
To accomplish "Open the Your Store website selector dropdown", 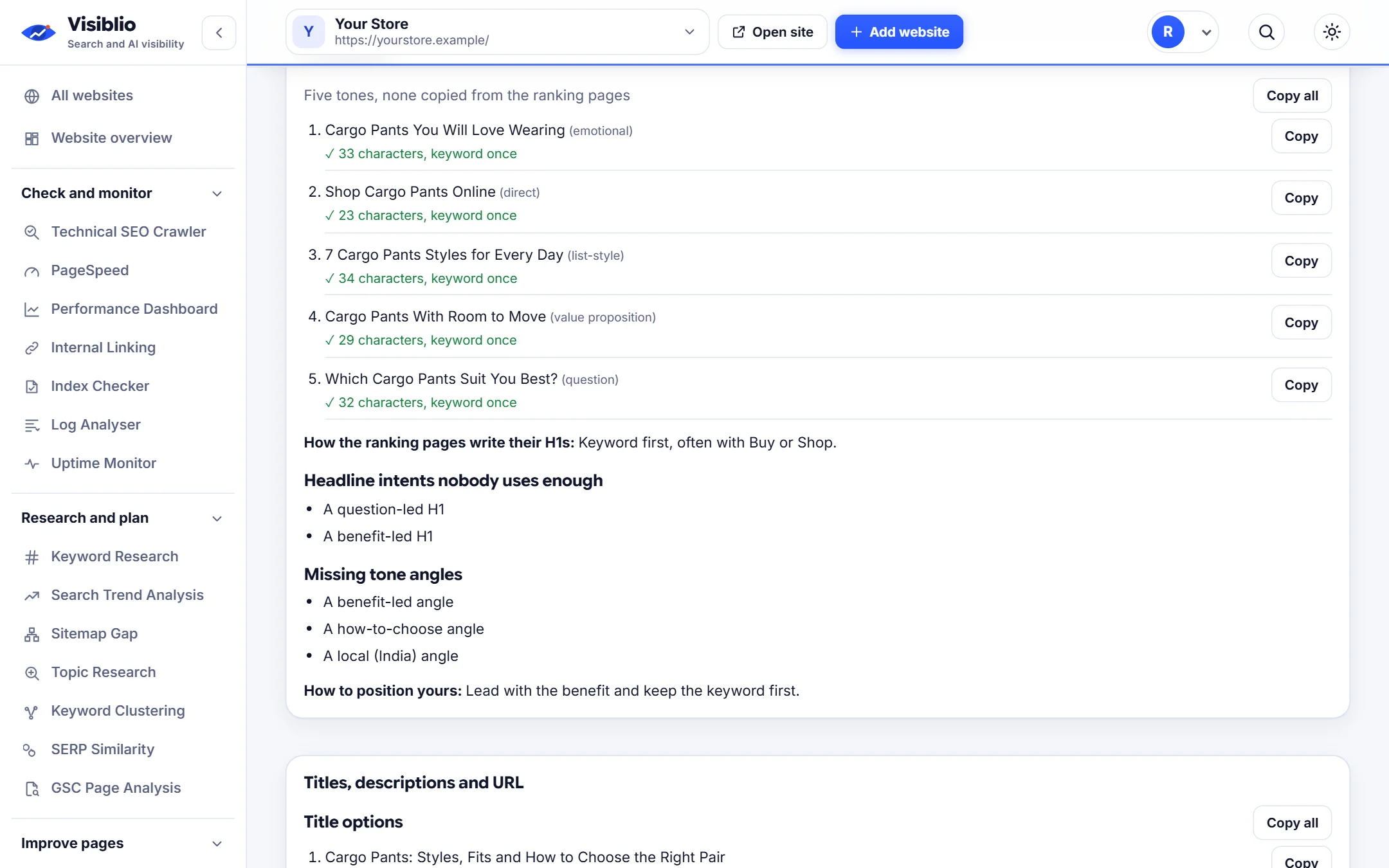I will tap(497, 32).
